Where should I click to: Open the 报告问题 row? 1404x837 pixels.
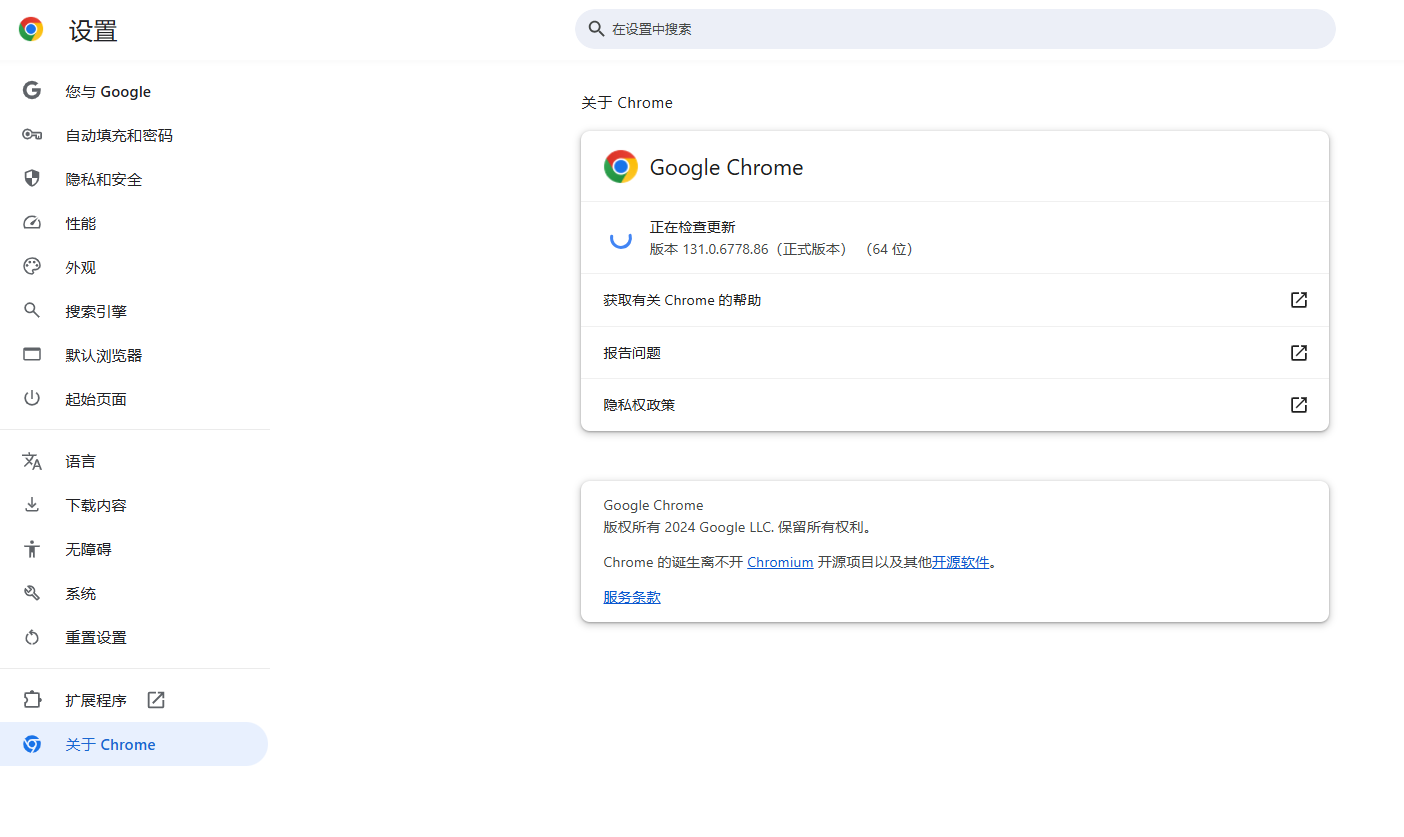(955, 353)
